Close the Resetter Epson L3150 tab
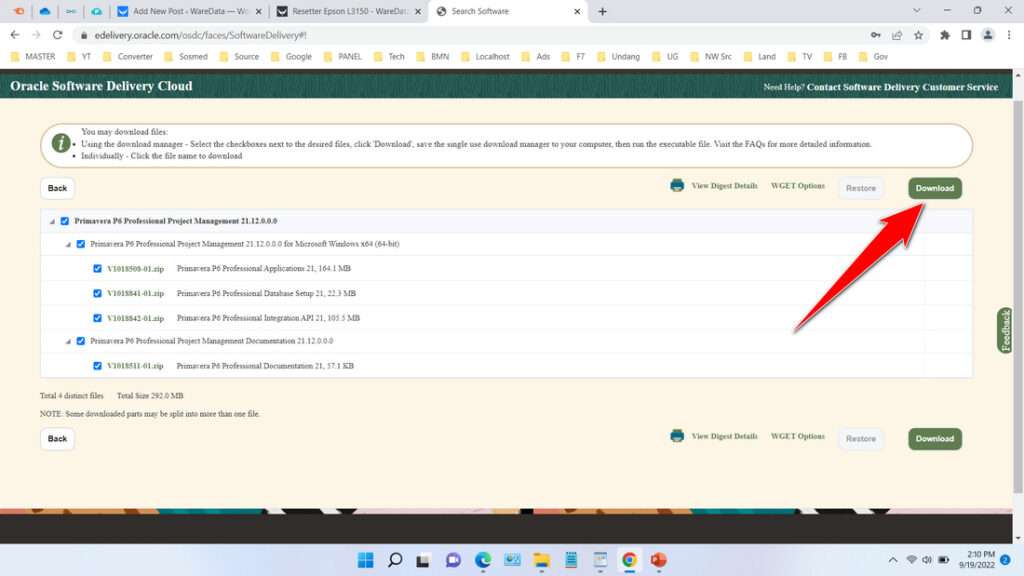This screenshot has height=576, width=1024. (x=418, y=11)
